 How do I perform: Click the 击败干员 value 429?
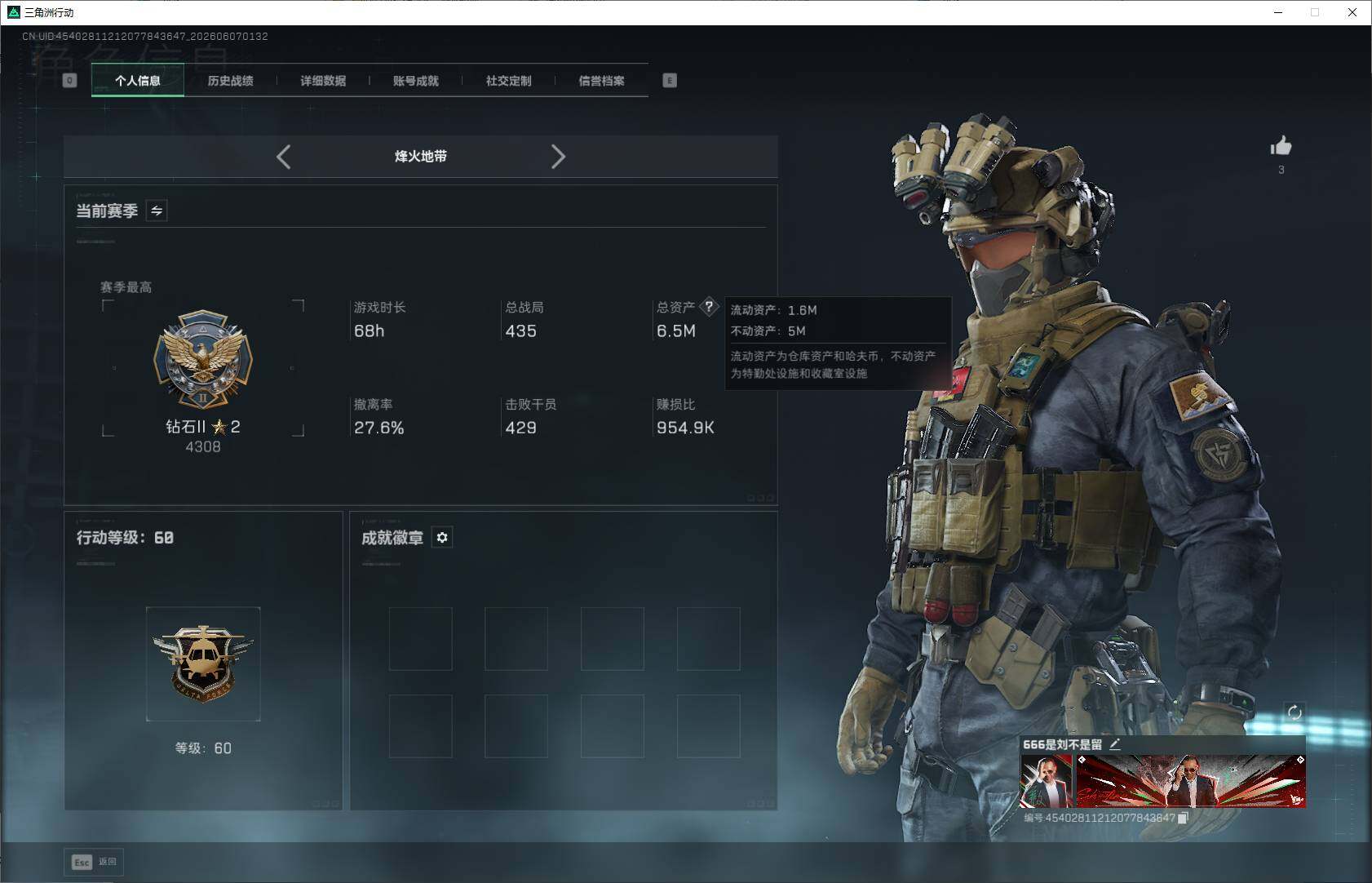click(520, 428)
